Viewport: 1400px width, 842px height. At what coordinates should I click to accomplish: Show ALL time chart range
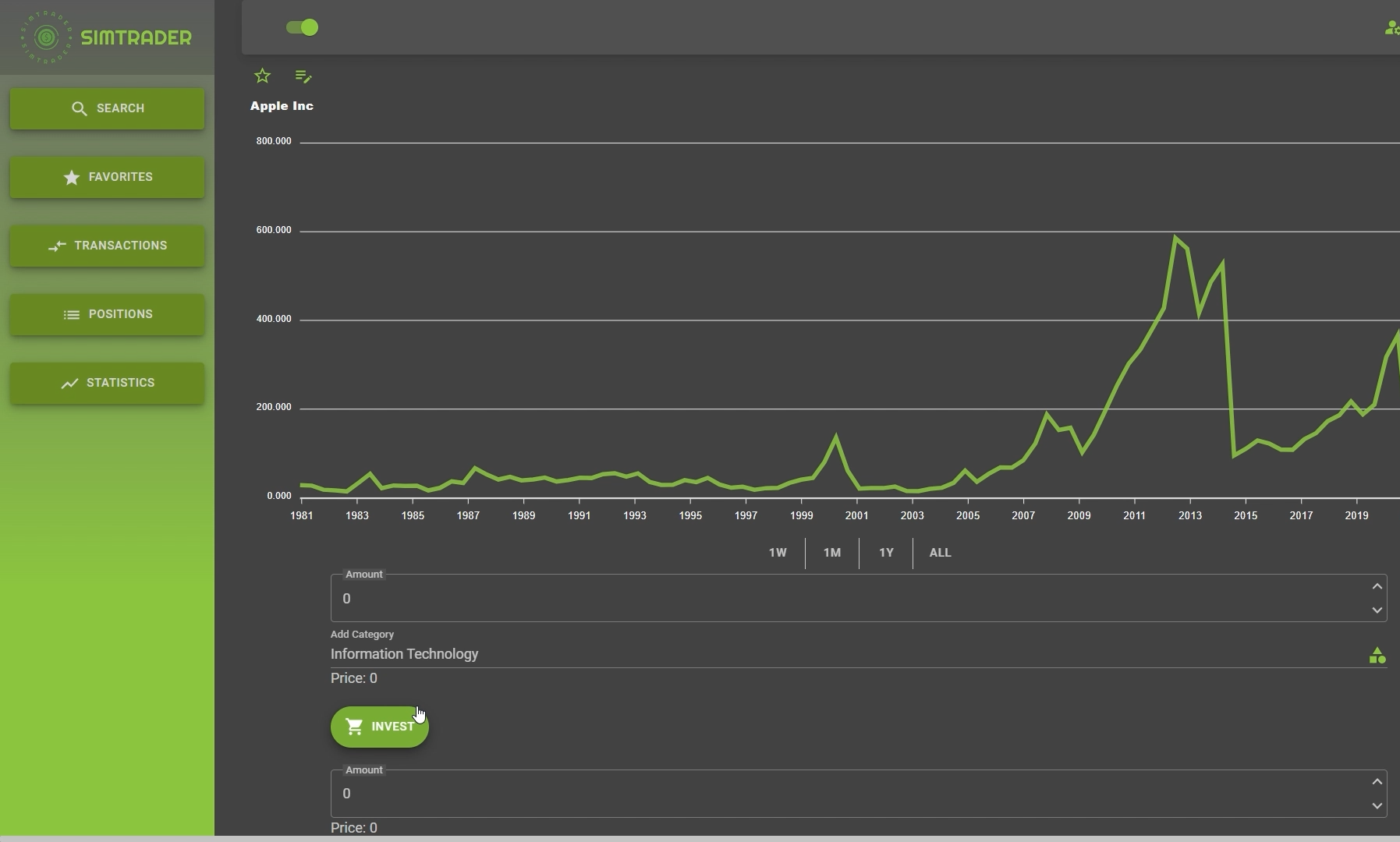pyautogui.click(x=940, y=553)
